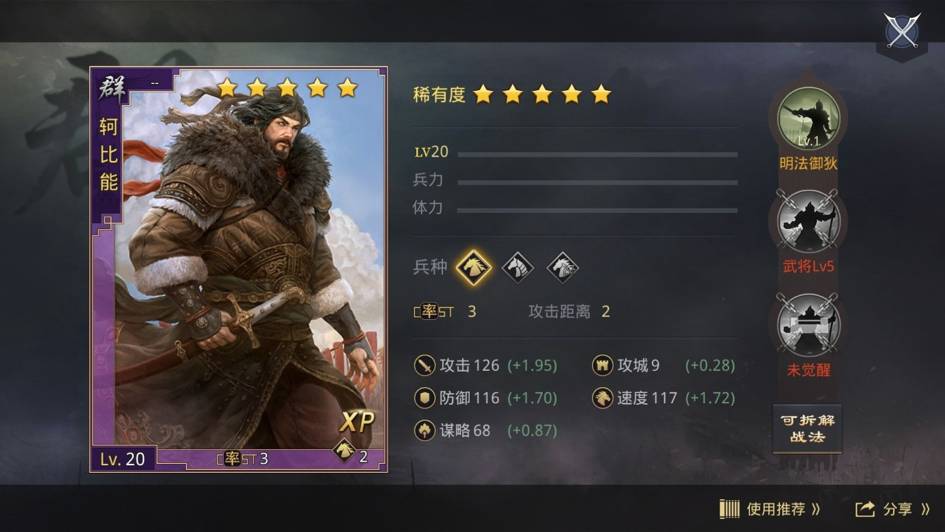Click the flame 谋略 stat icon
This screenshot has height=532, width=945.
pos(424,430)
